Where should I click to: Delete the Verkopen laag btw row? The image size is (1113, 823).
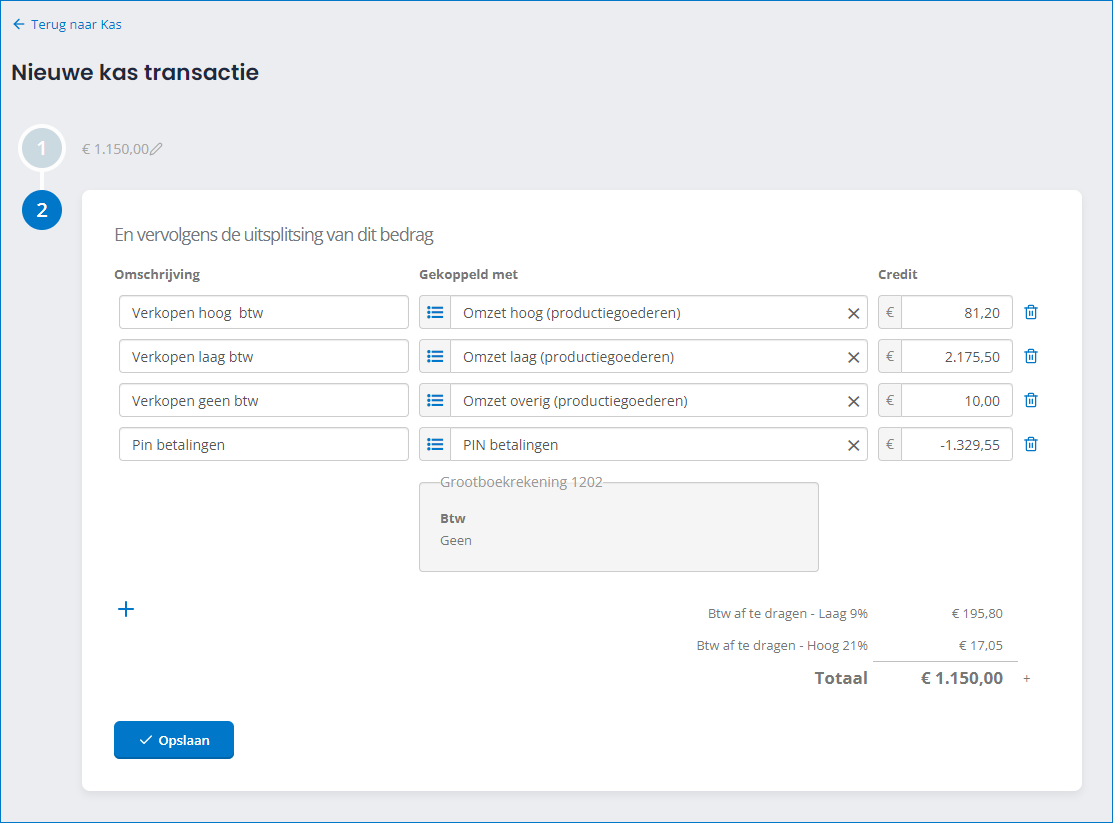point(1031,356)
